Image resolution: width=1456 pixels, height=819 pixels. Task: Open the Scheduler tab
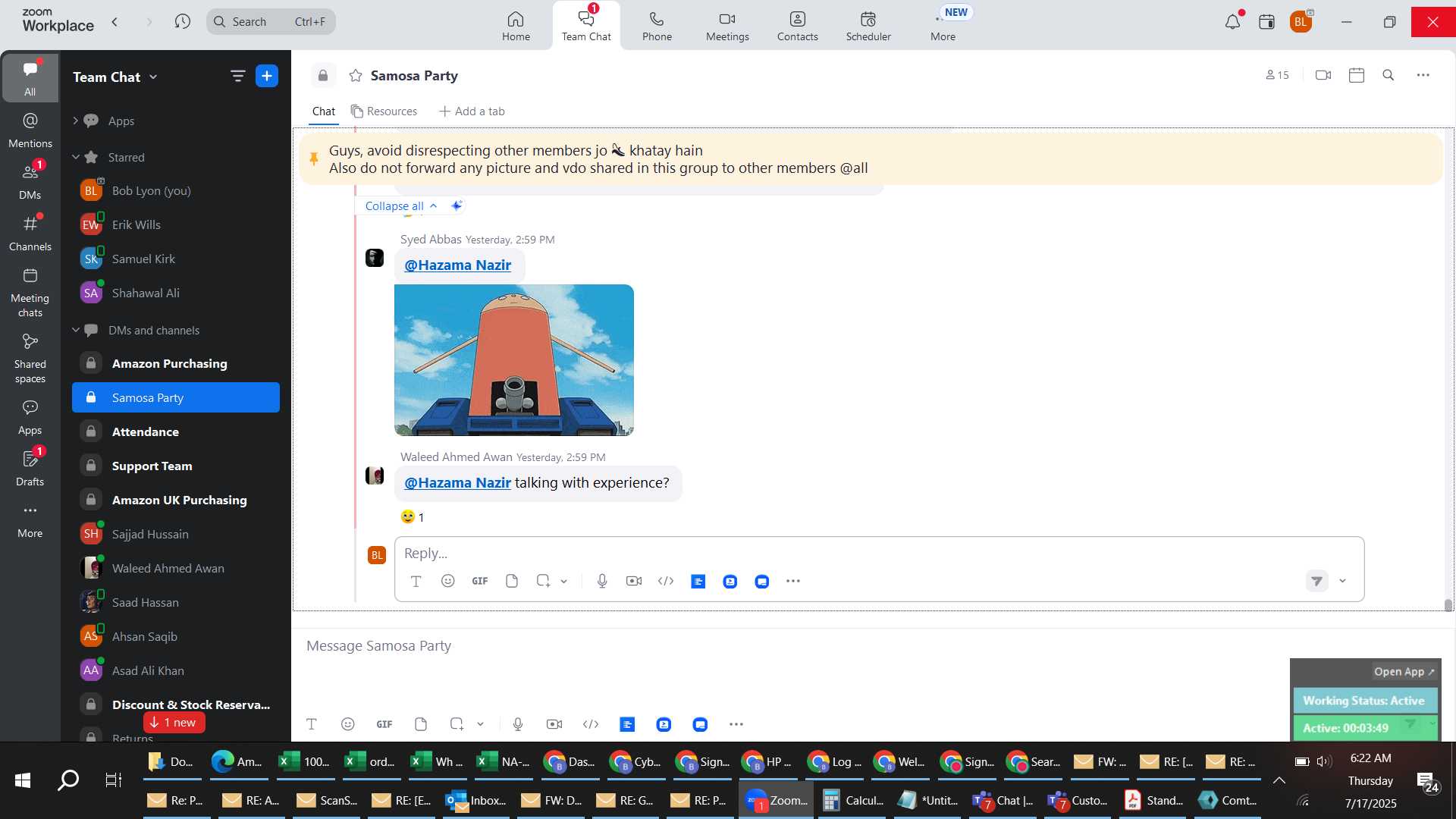coord(868,26)
